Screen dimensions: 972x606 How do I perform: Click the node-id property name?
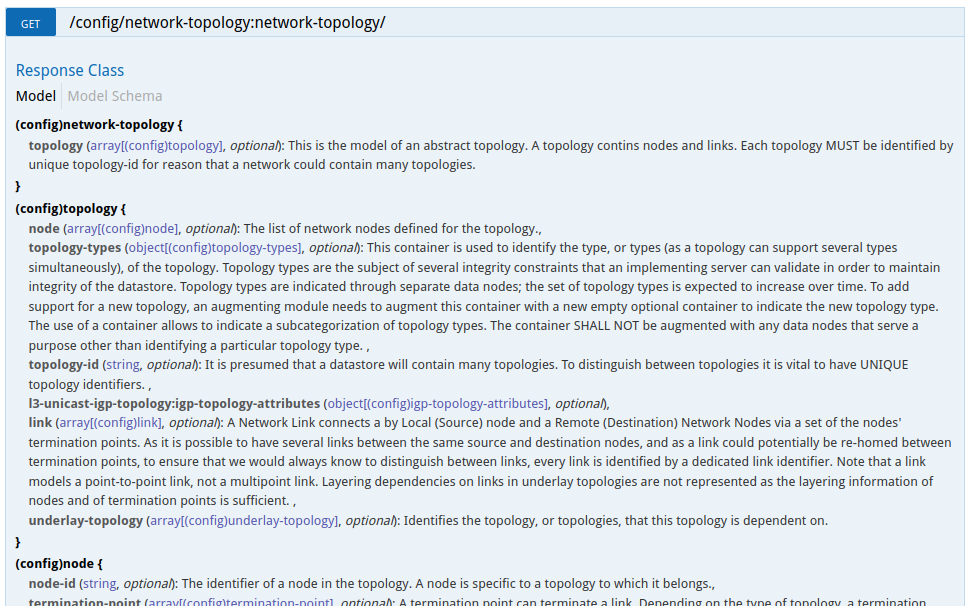52,584
